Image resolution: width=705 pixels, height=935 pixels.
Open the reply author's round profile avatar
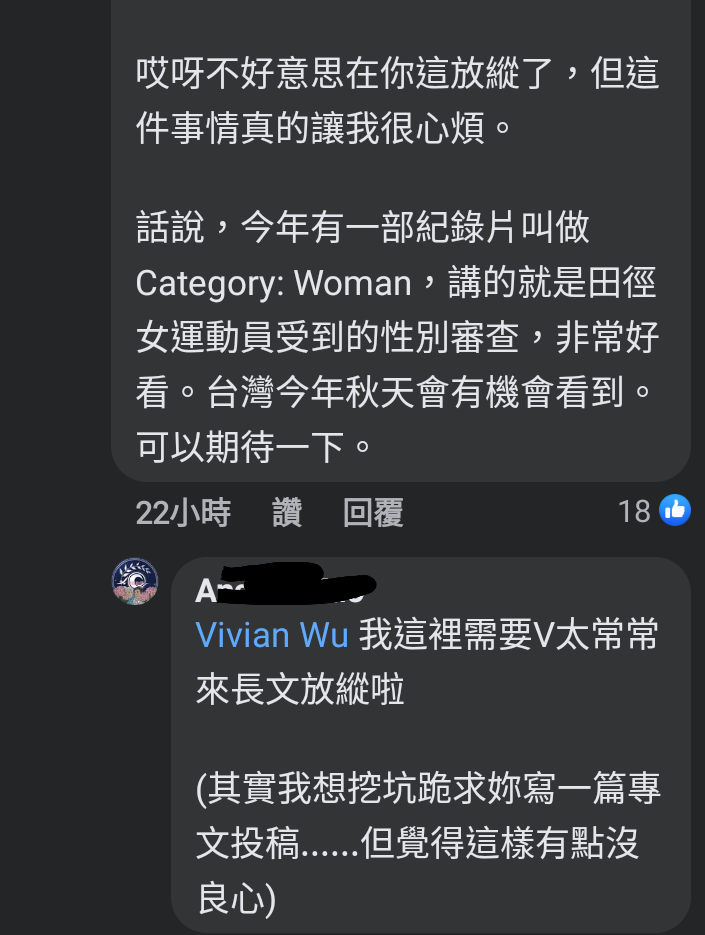pos(135,581)
